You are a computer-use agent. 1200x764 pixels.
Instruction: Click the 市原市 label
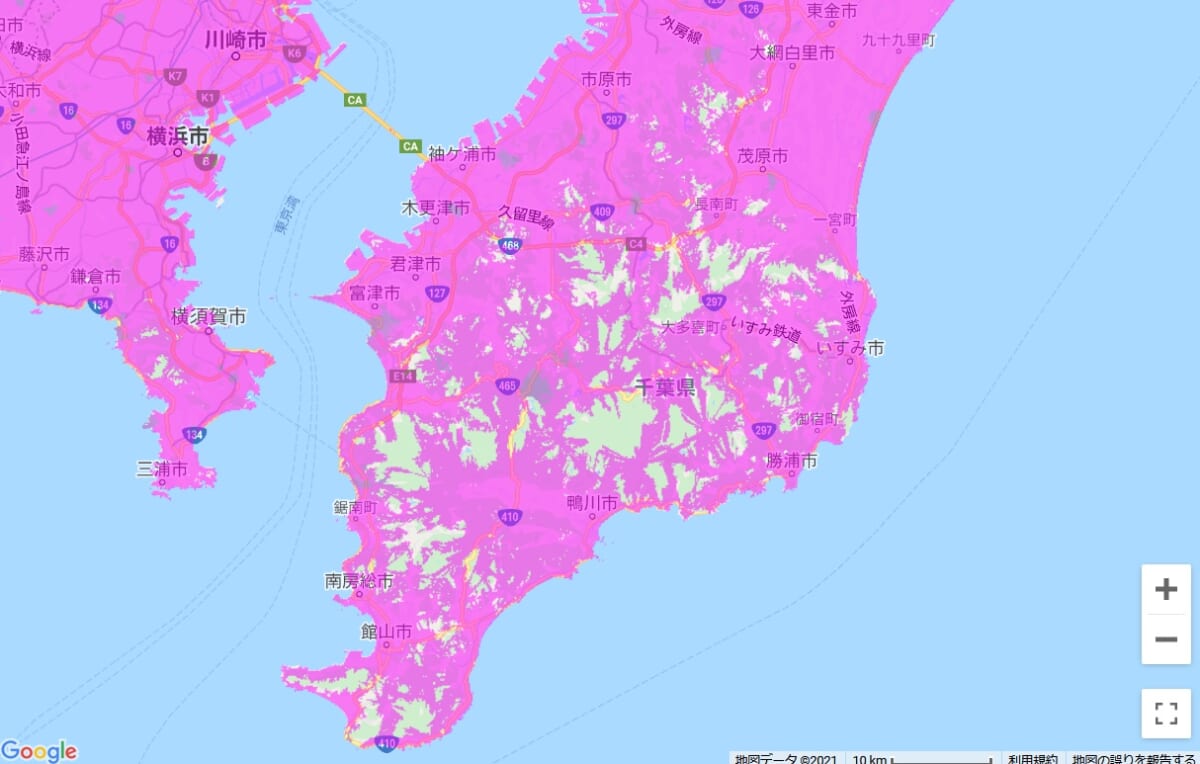pos(606,79)
